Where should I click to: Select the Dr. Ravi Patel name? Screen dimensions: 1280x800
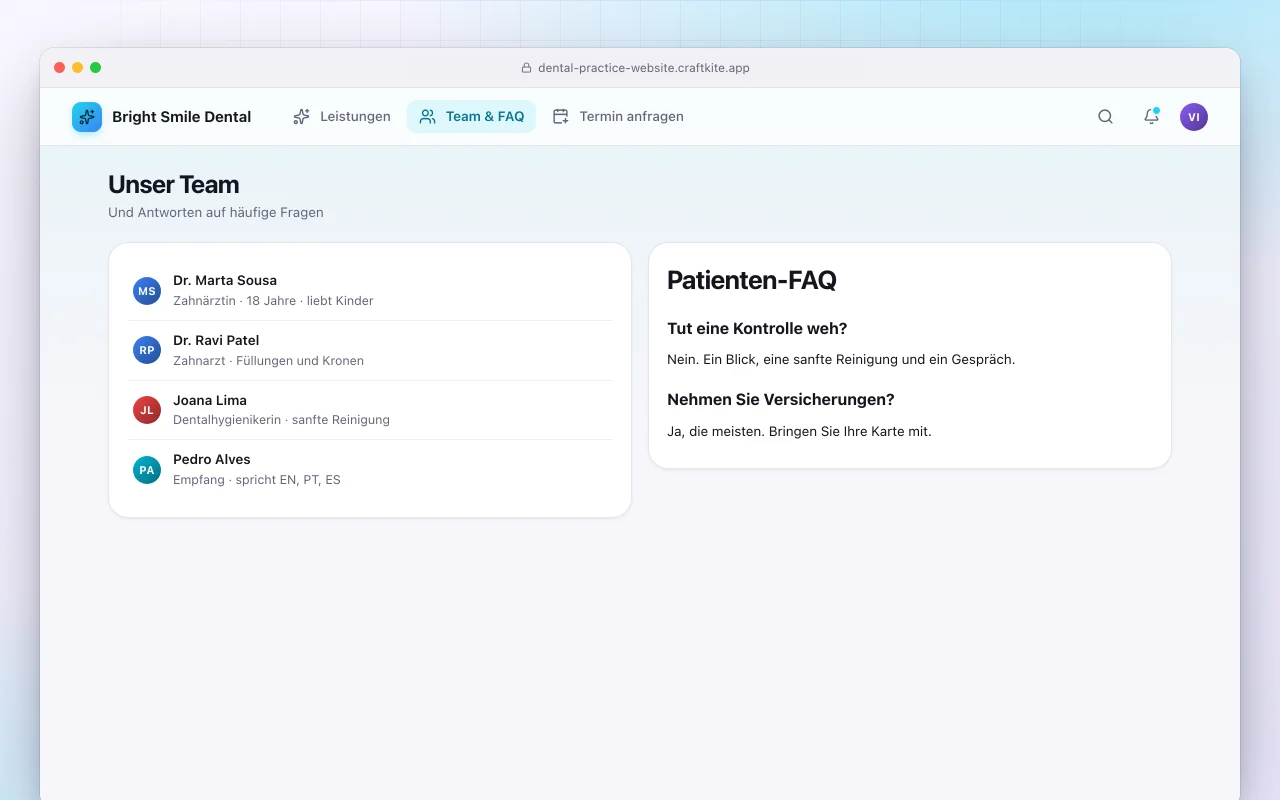216,340
